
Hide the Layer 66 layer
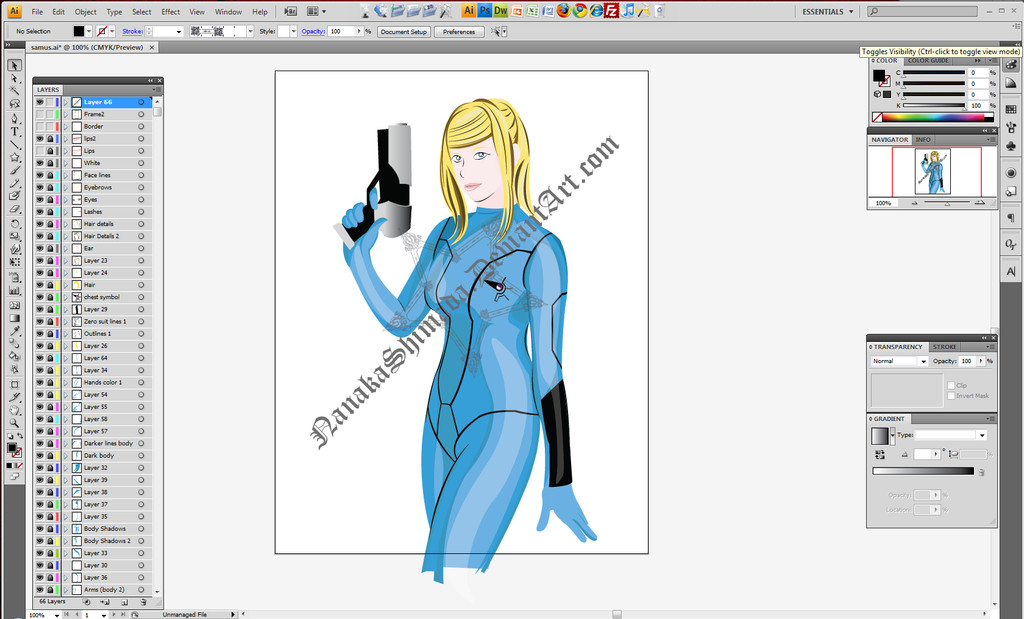coord(40,103)
